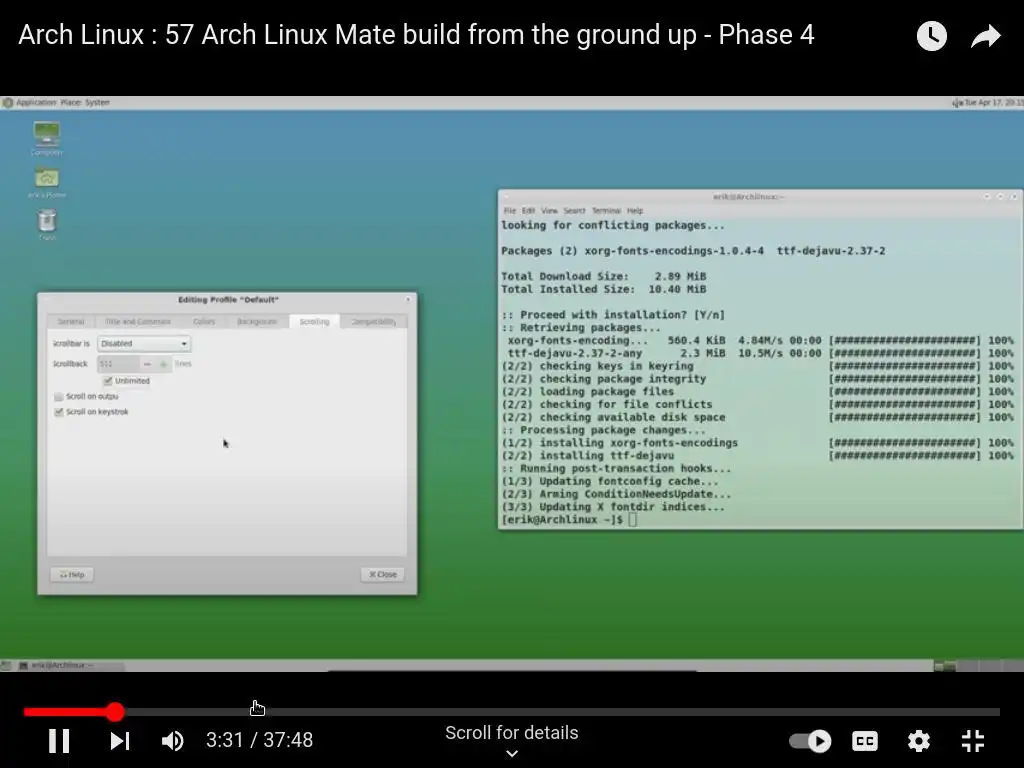Open the Applications menu in top panel
This screenshot has height=768, width=1024.
[x=36, y=103]
